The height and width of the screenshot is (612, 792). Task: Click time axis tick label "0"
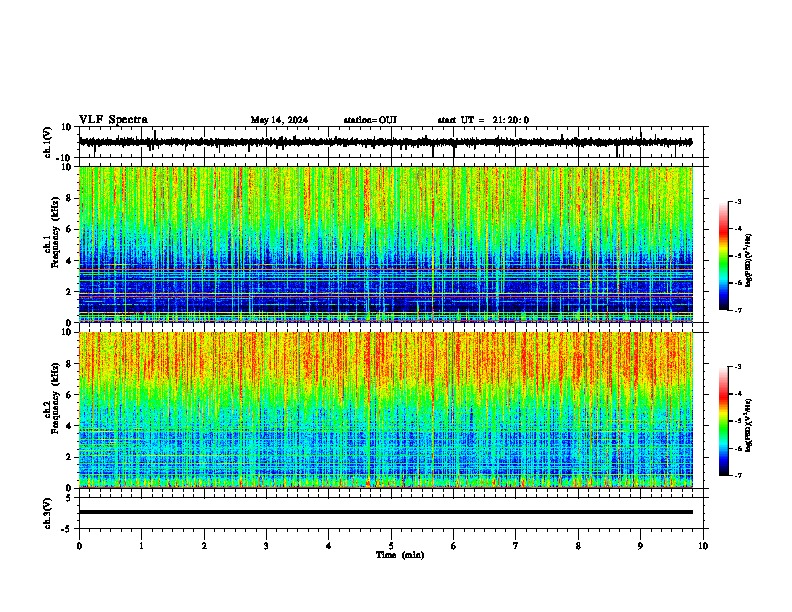pyautogui.click(x=79, y=546)
